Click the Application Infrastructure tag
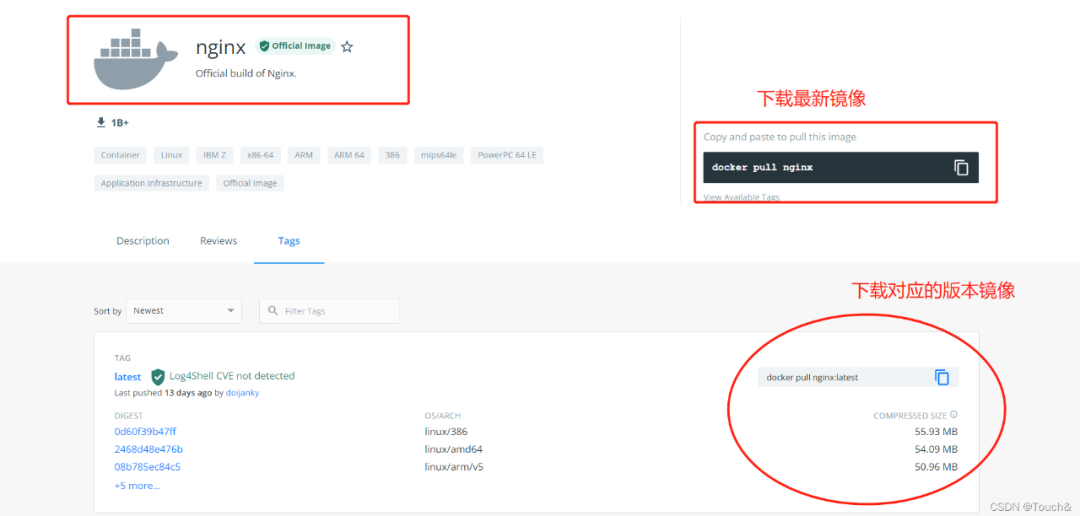This screenshot has width=1080, height=516. (x=152, y=183)
